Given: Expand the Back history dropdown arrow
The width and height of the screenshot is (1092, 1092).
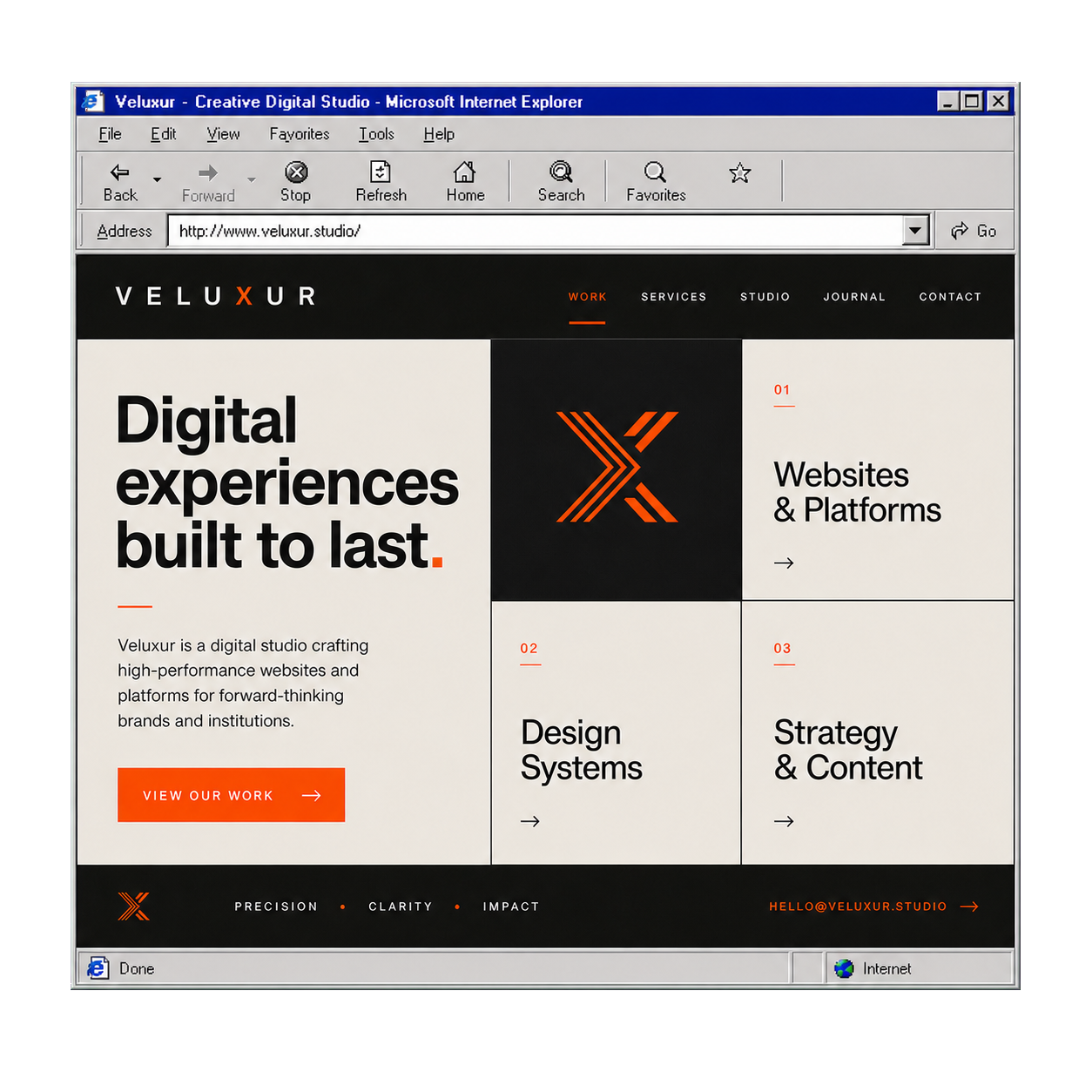Looking at the screenshot, I should (157, 179).
